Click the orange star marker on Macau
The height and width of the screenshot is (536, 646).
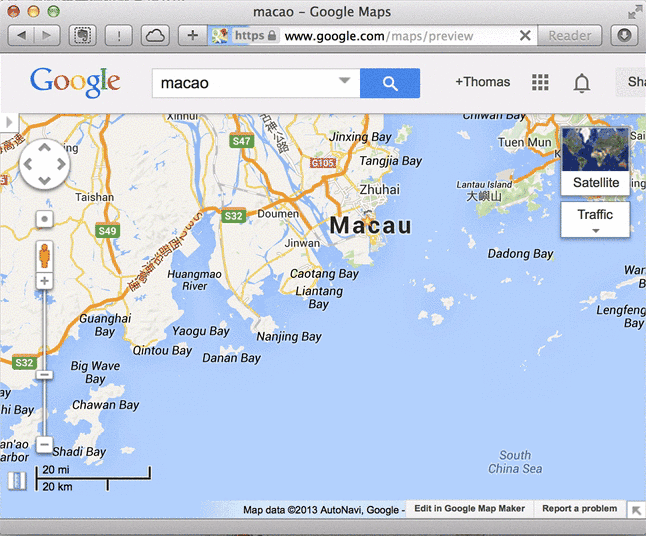point(367,220)
